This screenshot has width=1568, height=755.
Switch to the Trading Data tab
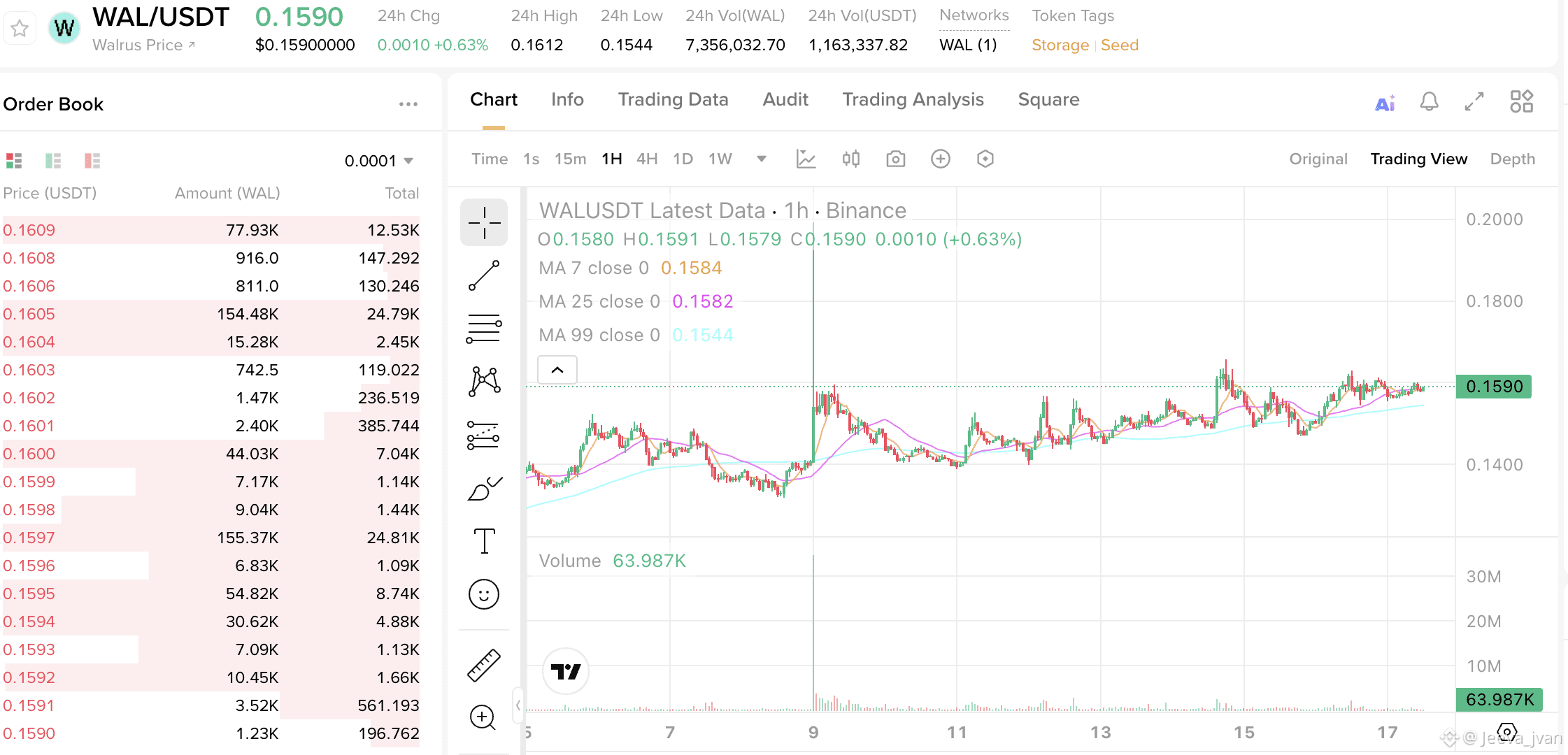[673, 99]
